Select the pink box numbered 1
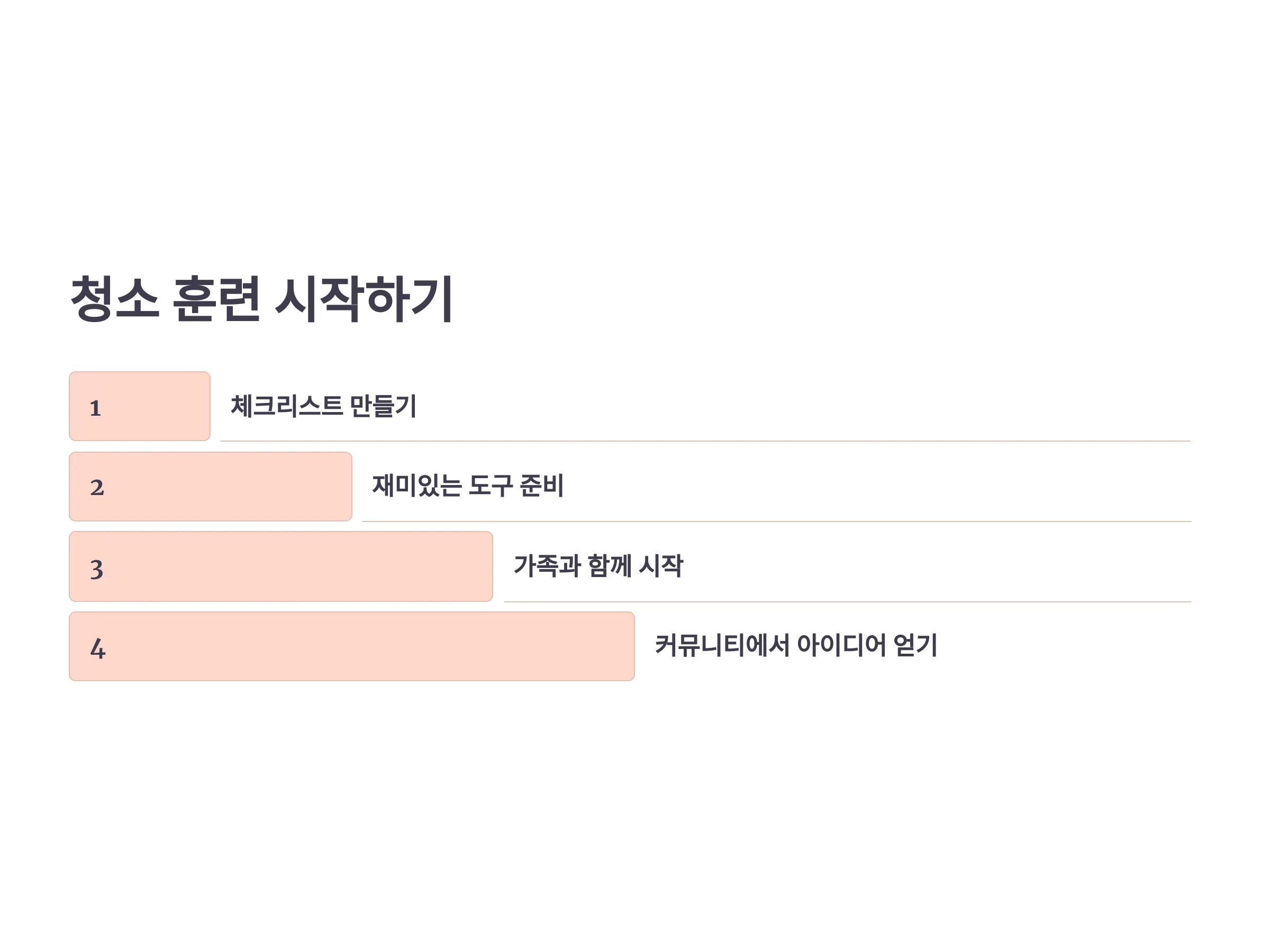 (x=140, y=406)
